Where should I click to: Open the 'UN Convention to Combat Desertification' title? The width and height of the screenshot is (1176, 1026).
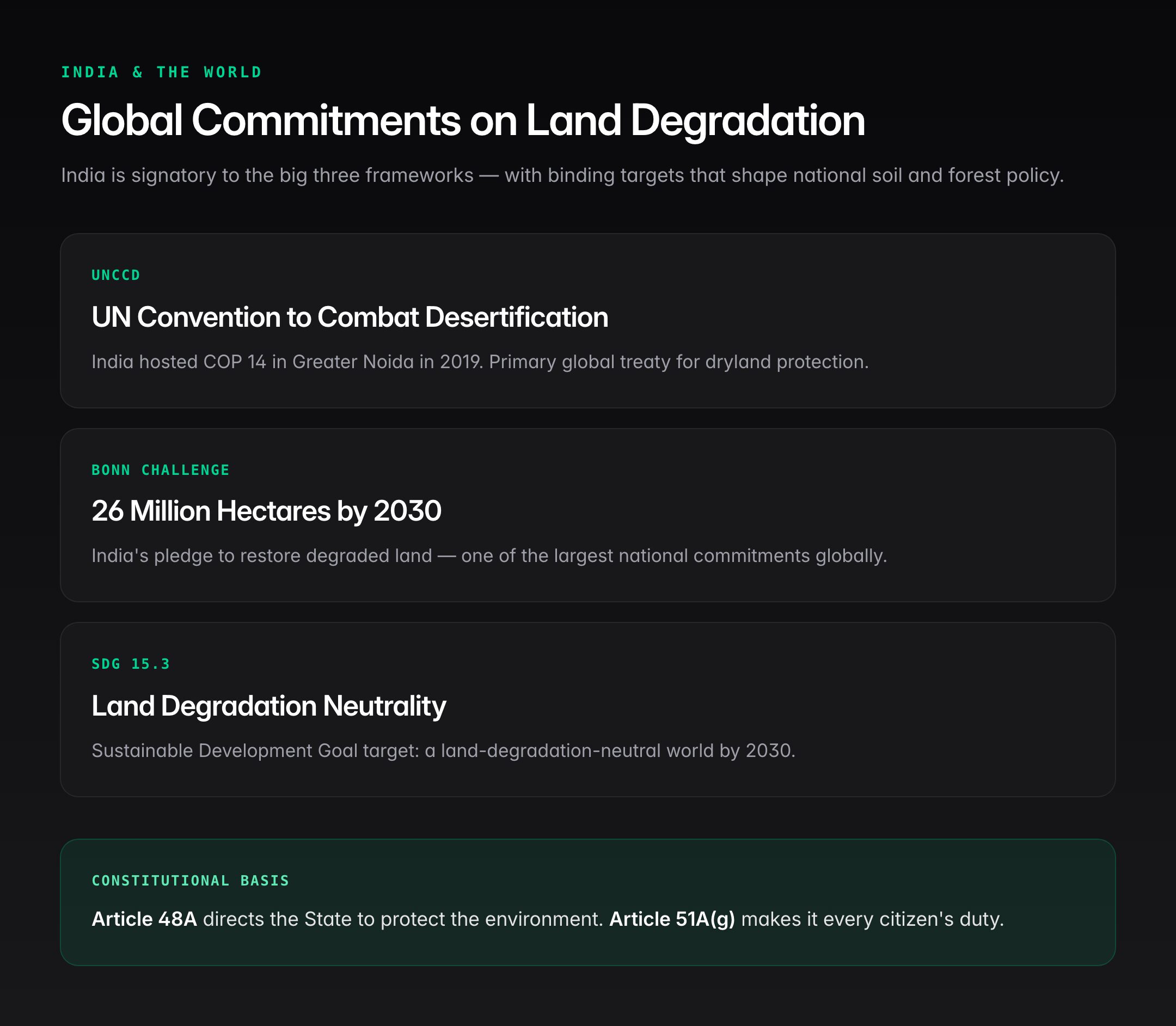[350, 316]
